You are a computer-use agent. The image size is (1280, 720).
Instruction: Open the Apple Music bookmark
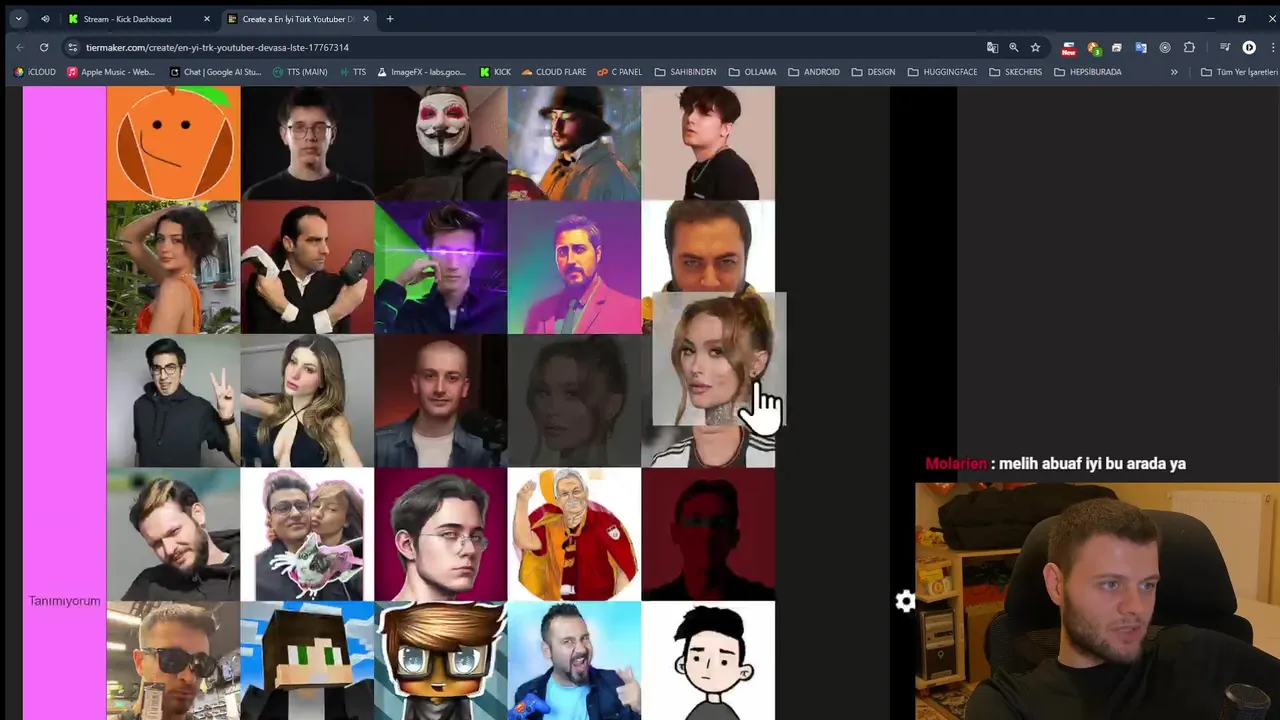coord(111,72)
